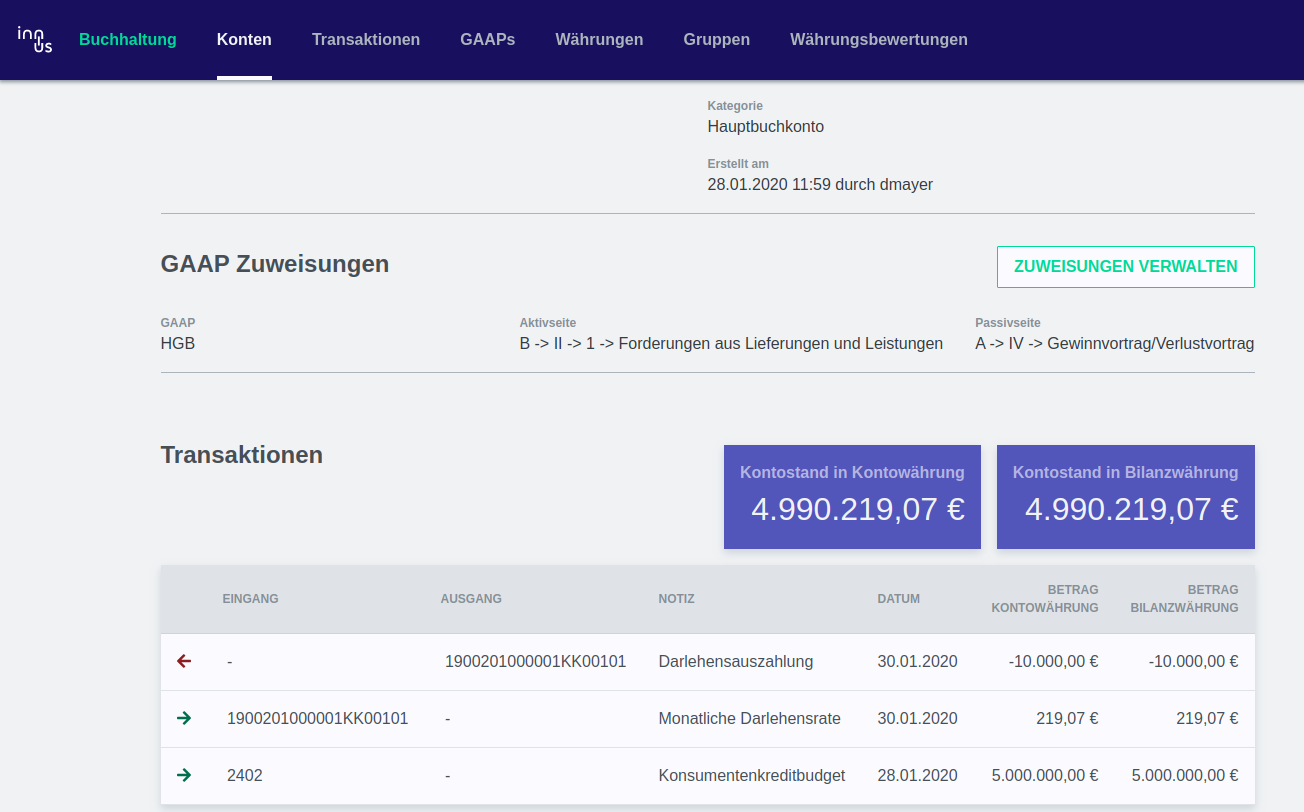Click the red outgoing arrow for Darlehensauszahlung

pos(184,661)
